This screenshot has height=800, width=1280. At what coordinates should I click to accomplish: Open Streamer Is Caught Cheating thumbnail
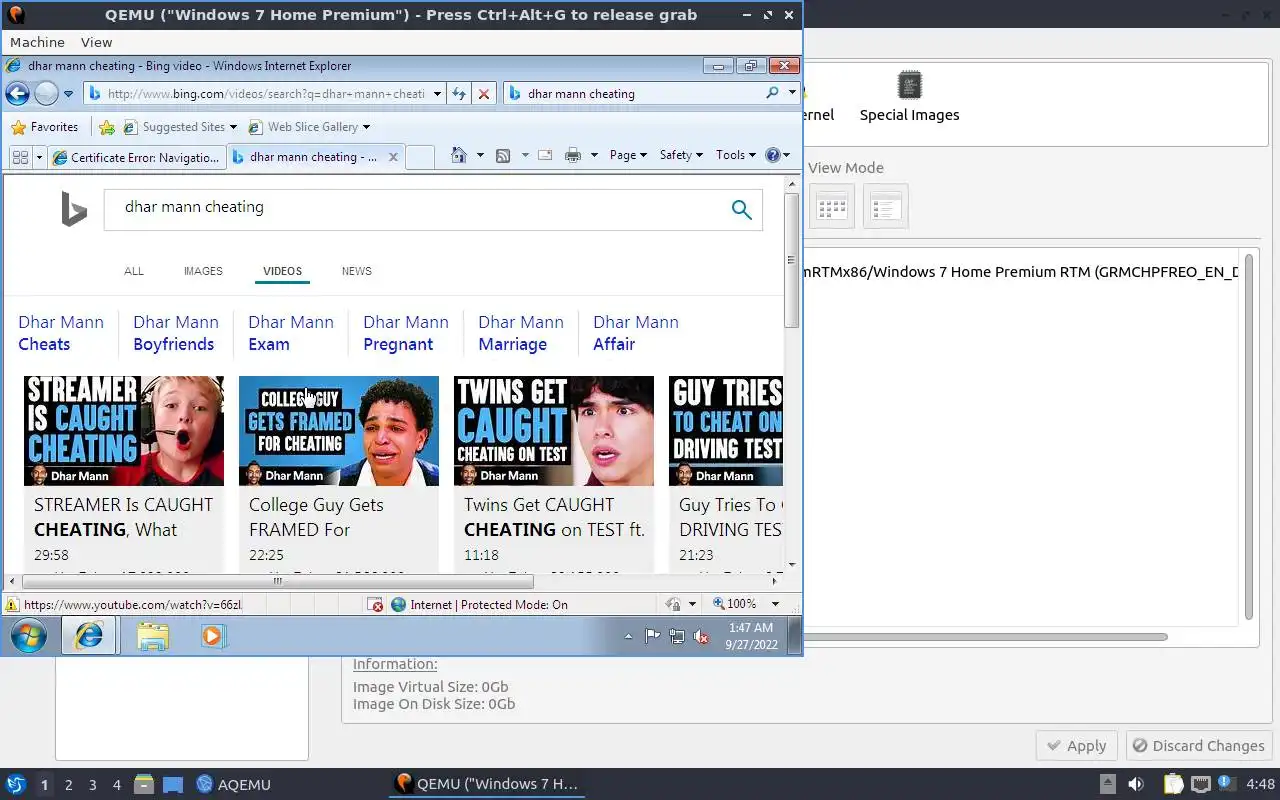124,431
